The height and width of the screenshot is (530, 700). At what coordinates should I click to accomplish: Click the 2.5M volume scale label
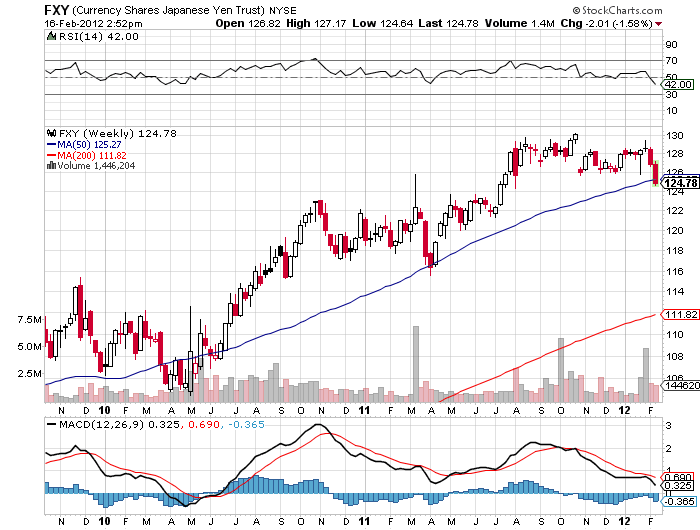pyautogui.click(x=29, y=373)
